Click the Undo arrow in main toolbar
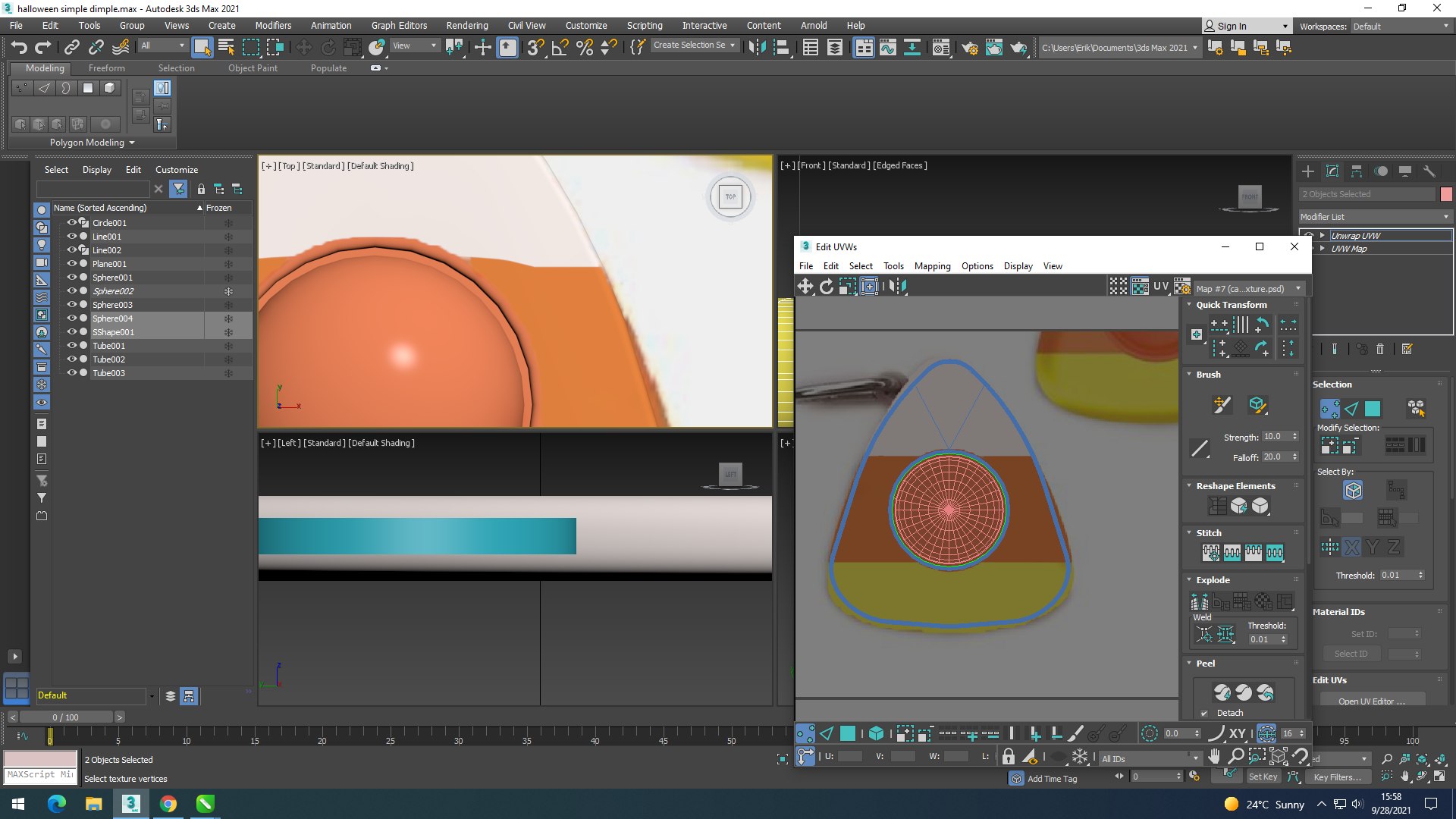 tap(19, 47)
